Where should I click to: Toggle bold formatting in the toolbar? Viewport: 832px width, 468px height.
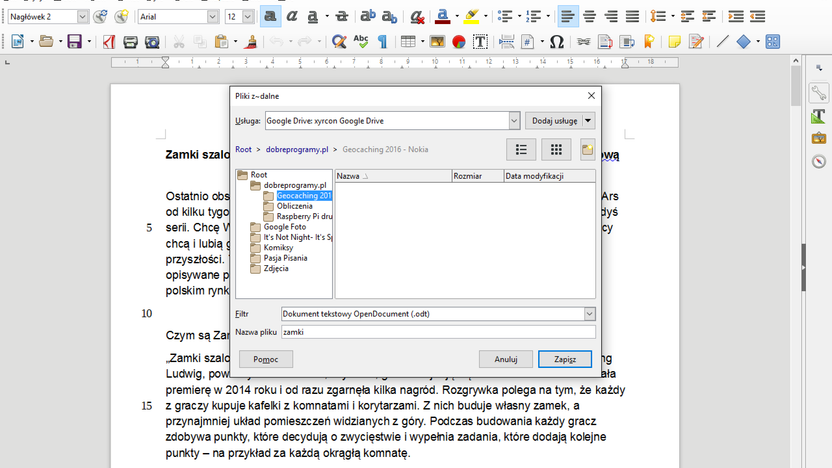(x=270, y=16)
